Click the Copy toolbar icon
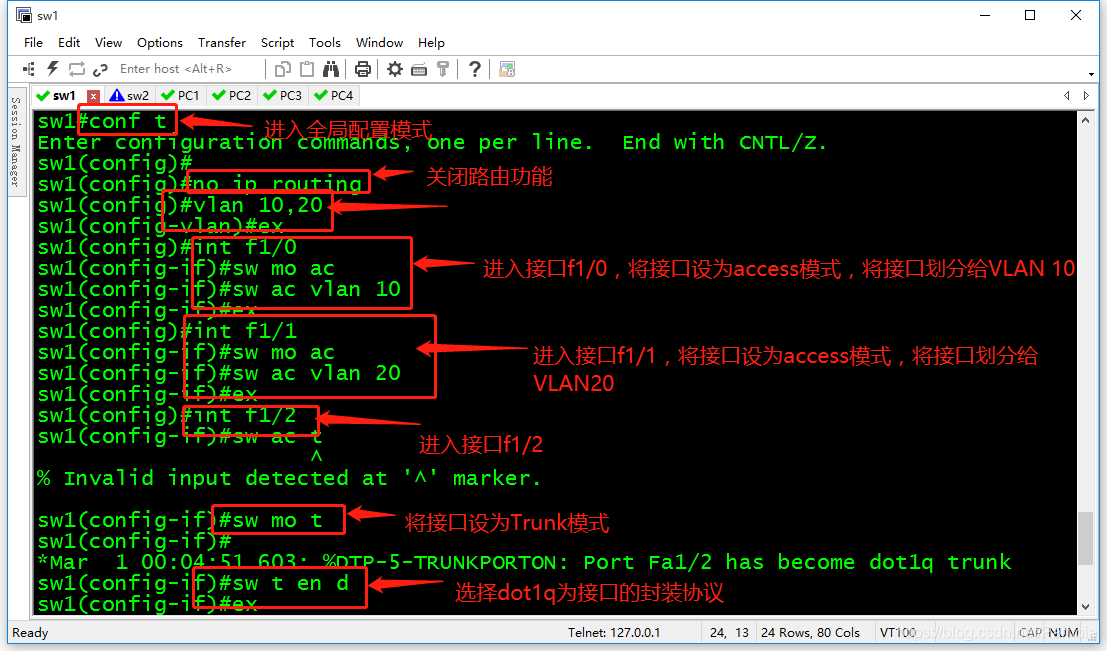Screen dimensions: 1107x651 tap(283, 68)
